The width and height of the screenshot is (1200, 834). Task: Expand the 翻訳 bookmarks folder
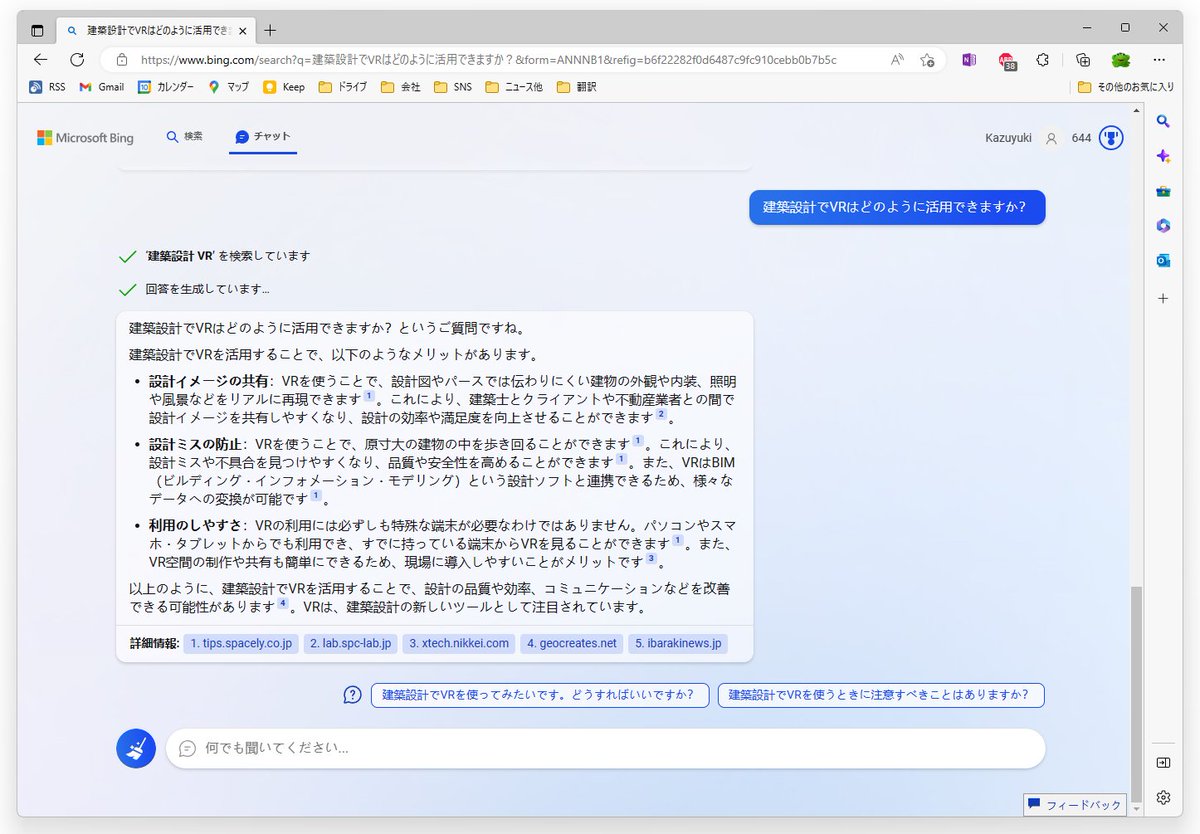577,87
